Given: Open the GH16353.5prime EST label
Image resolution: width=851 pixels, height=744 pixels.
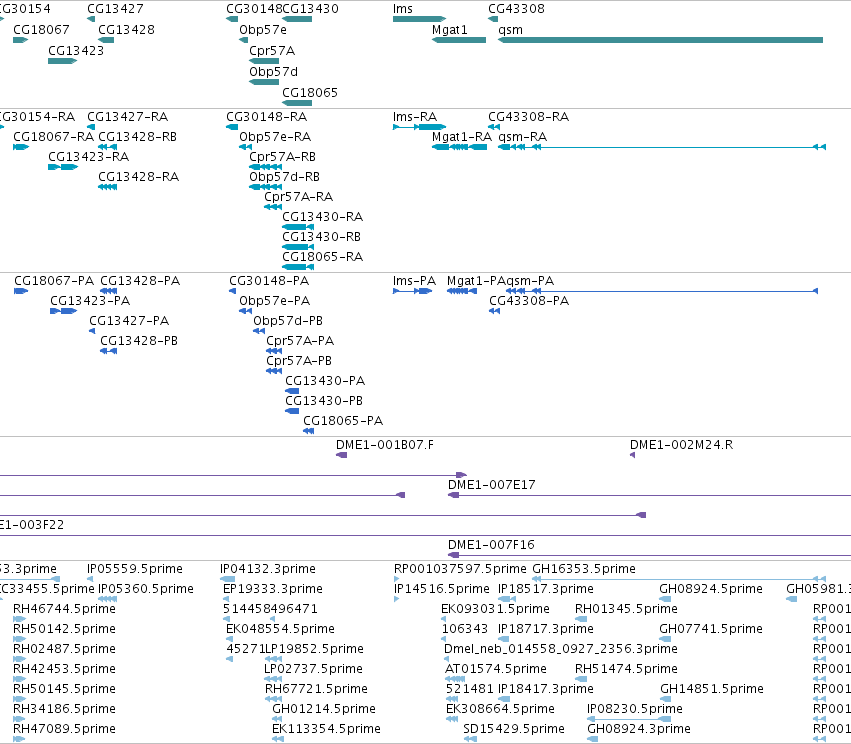Looking at the screenshot, I should point(584,569).
